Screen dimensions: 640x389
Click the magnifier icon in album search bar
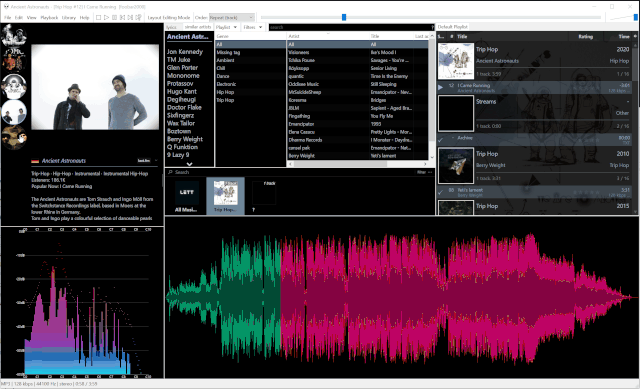click(x=170, y=172)
